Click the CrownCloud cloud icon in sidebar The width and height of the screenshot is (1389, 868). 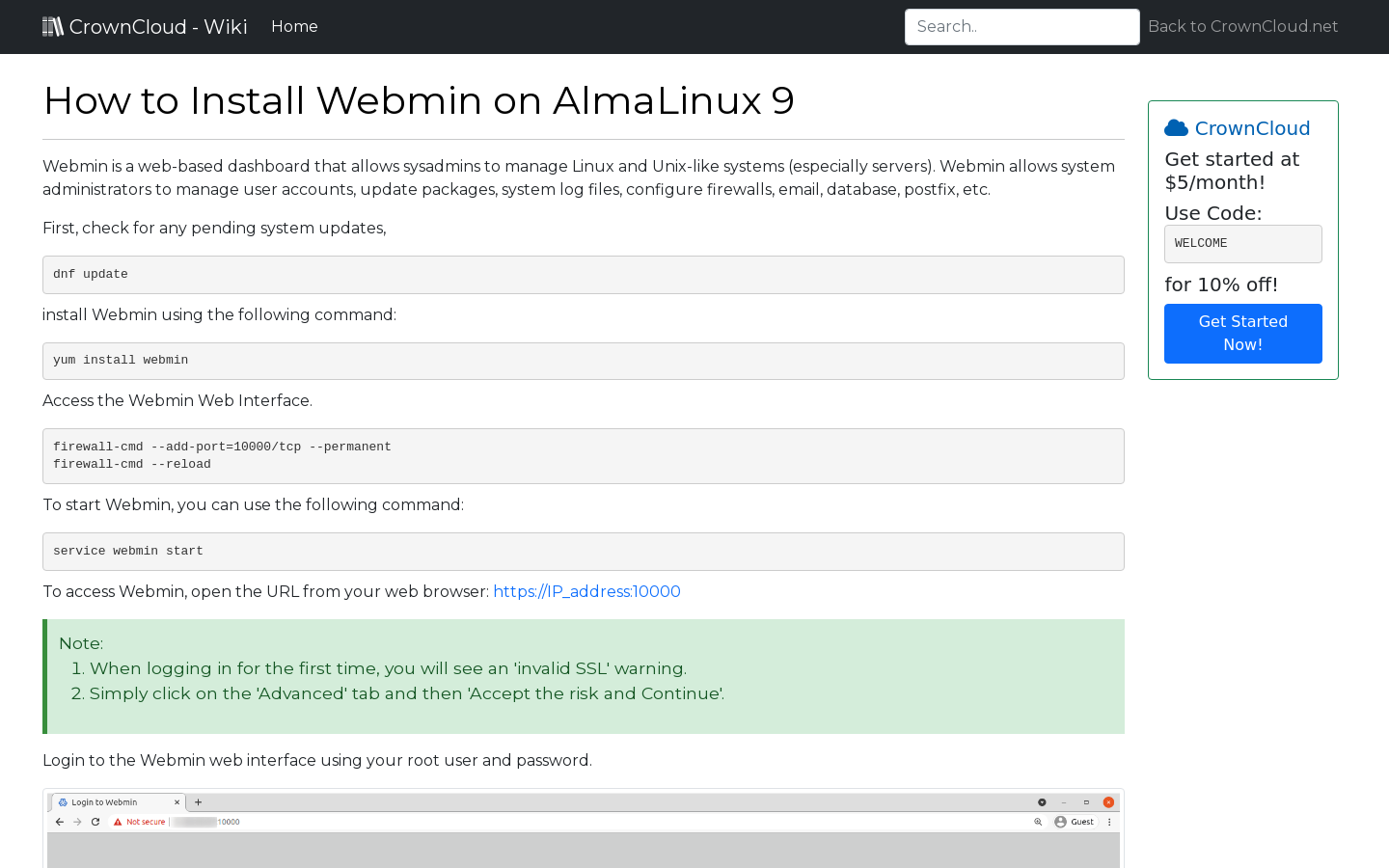point(1176,126)
